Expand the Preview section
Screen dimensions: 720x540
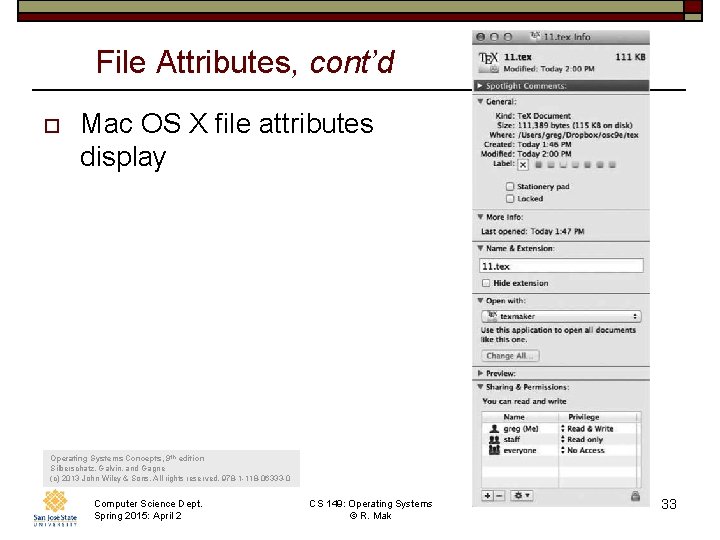point(480,373)
